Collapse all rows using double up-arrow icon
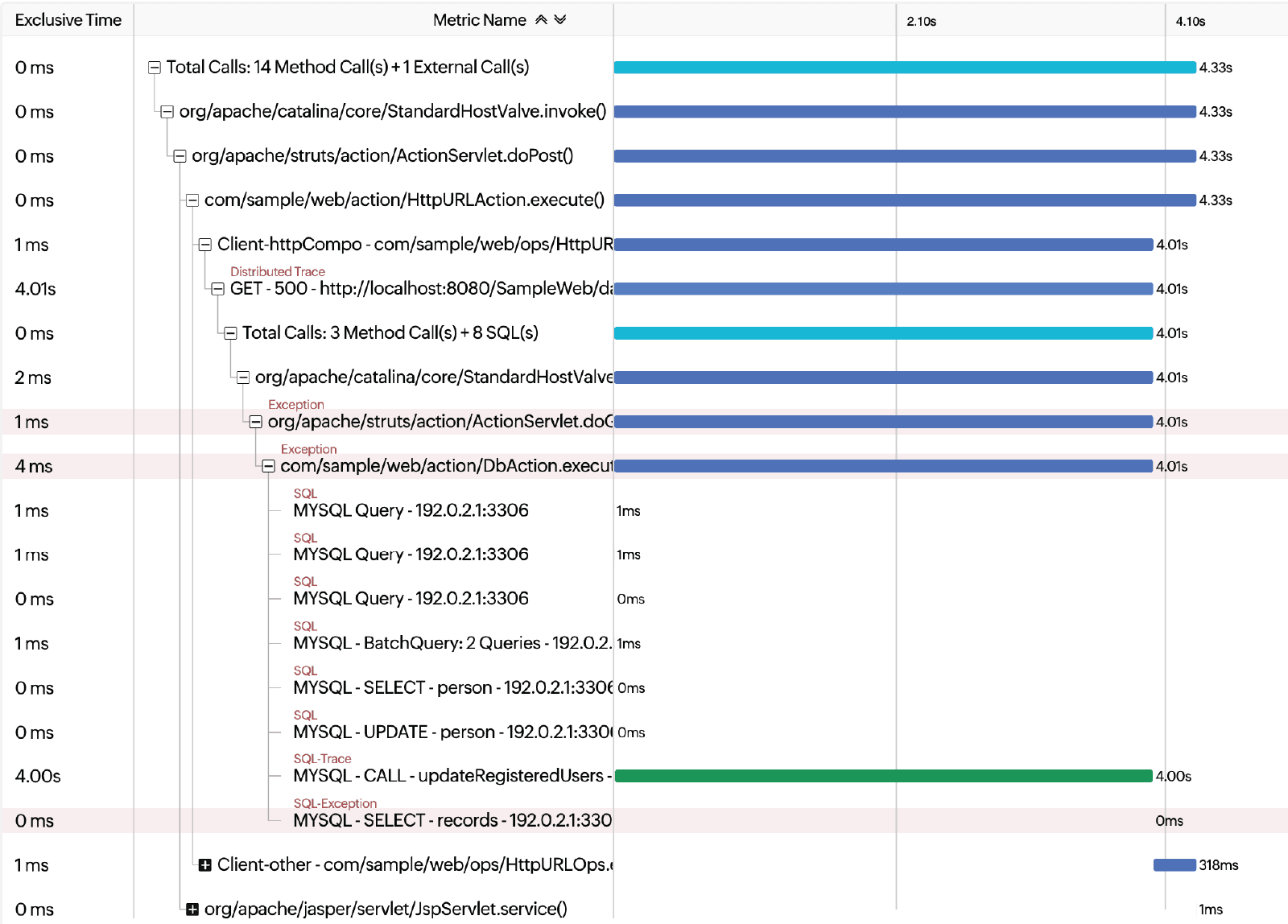Image resolution: width=1288 pixels, height=924 pixels. 541,20
